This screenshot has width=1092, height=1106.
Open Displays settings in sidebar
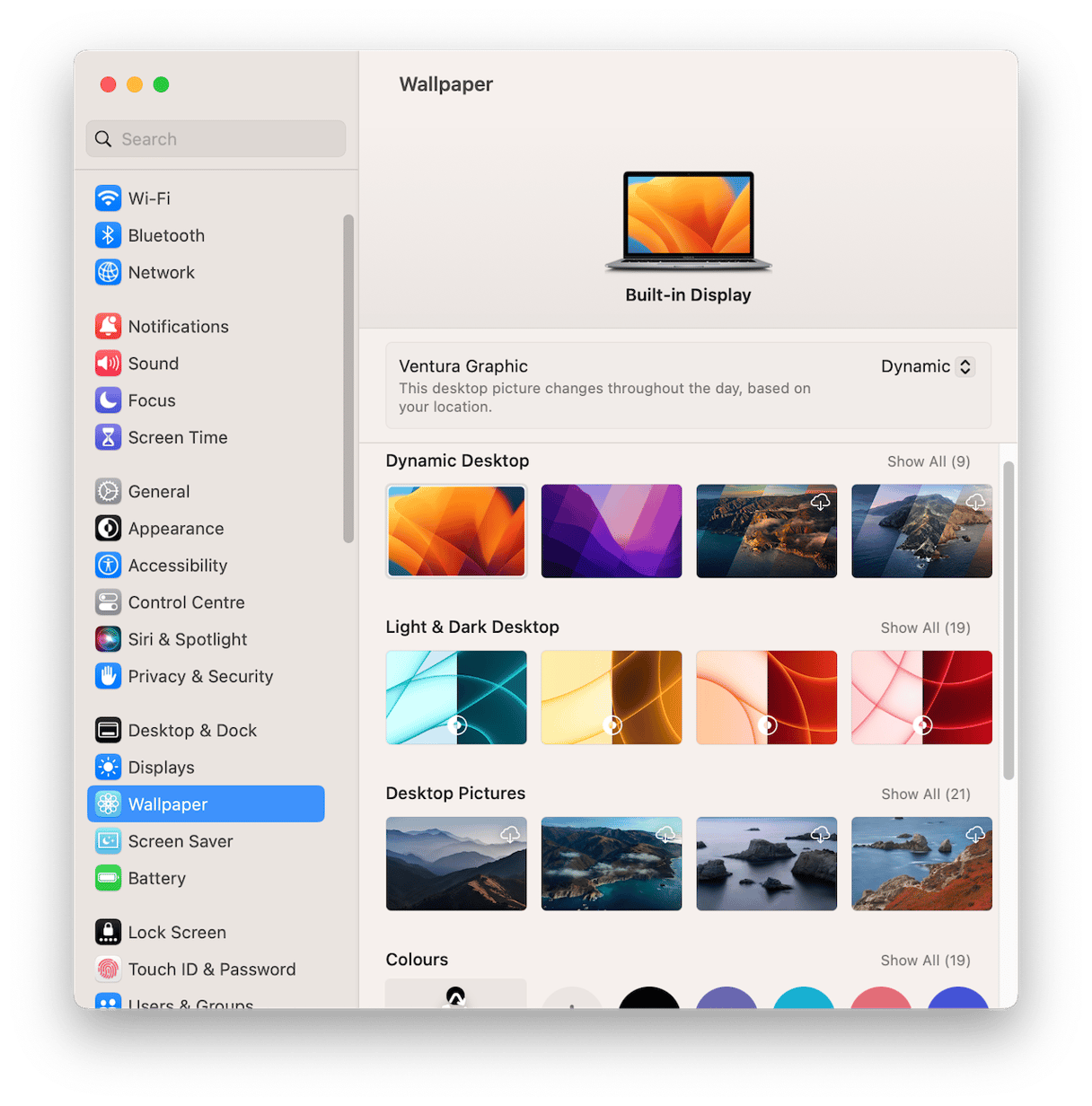pos(161,768)
